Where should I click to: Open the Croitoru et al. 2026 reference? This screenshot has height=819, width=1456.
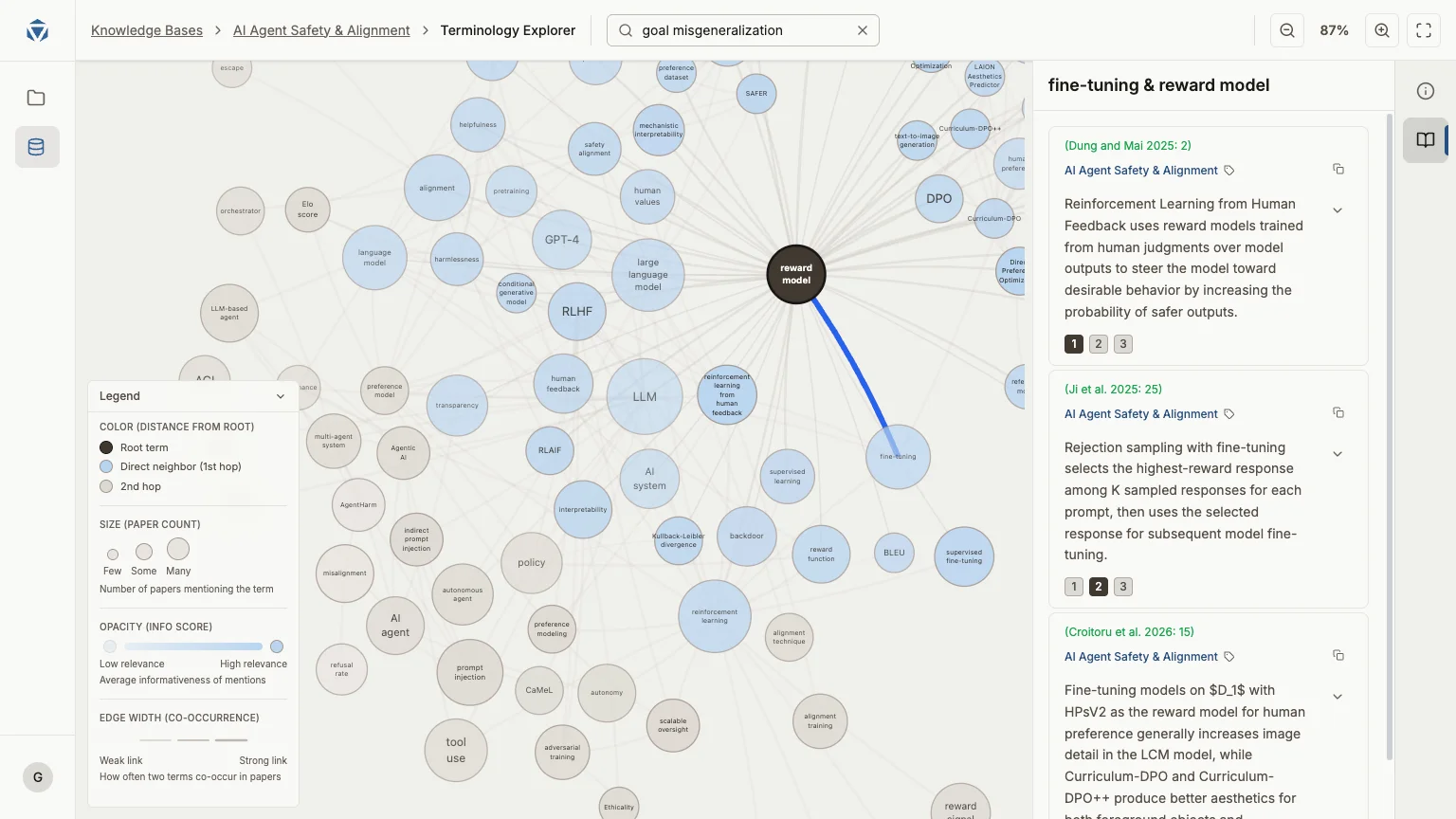pyautogui.click(x=1129, y=631)
